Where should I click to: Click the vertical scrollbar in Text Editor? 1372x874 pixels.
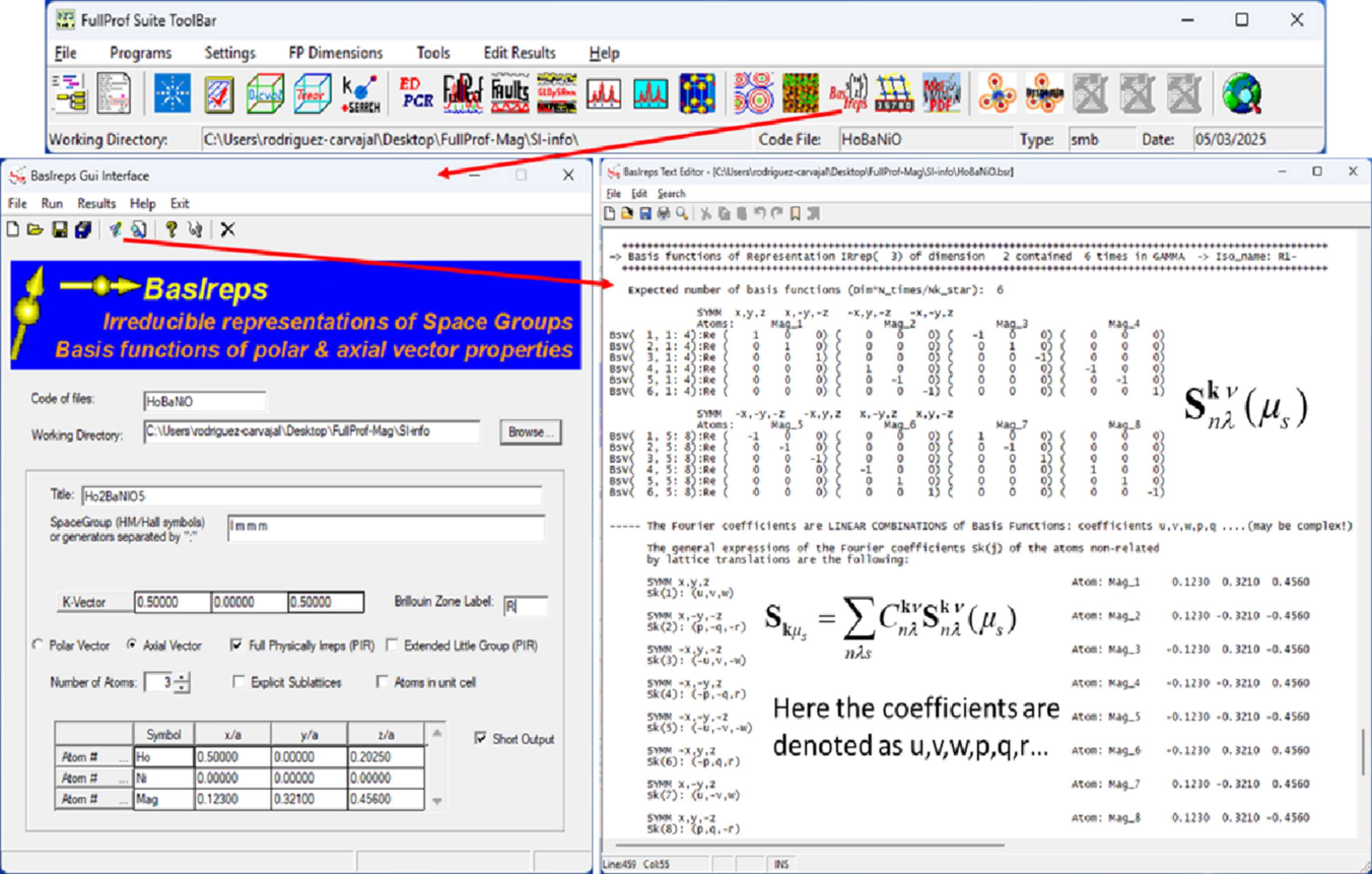click(1362, 751)
